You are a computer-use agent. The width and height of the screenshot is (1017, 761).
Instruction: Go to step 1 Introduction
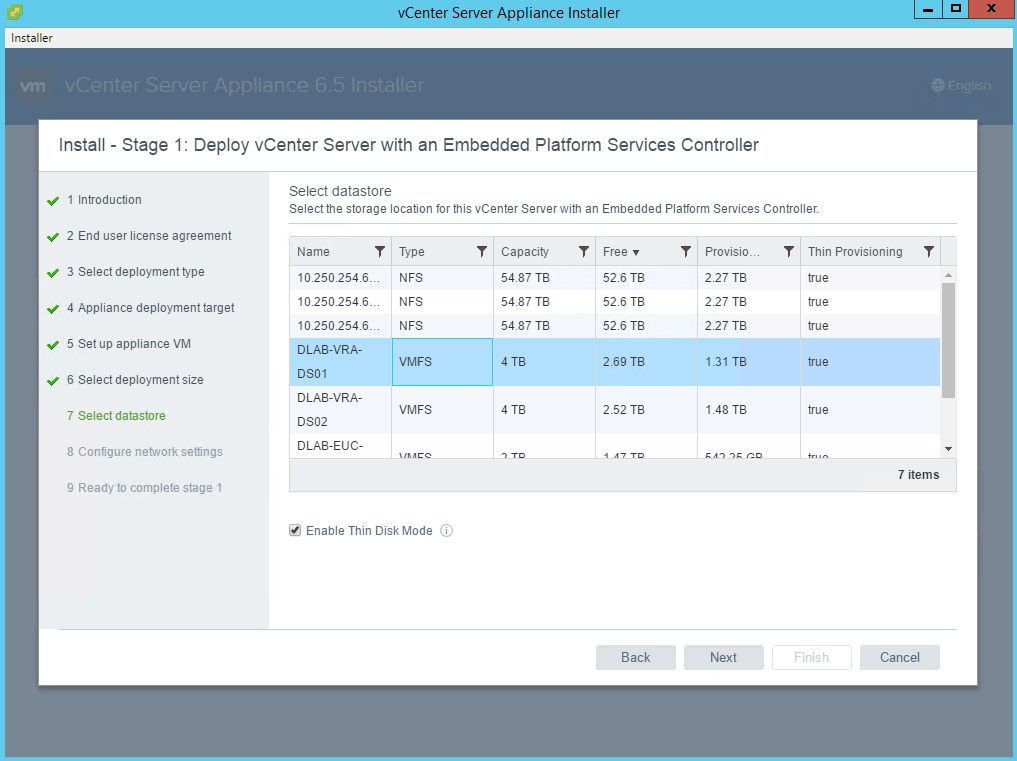point(109,200)
